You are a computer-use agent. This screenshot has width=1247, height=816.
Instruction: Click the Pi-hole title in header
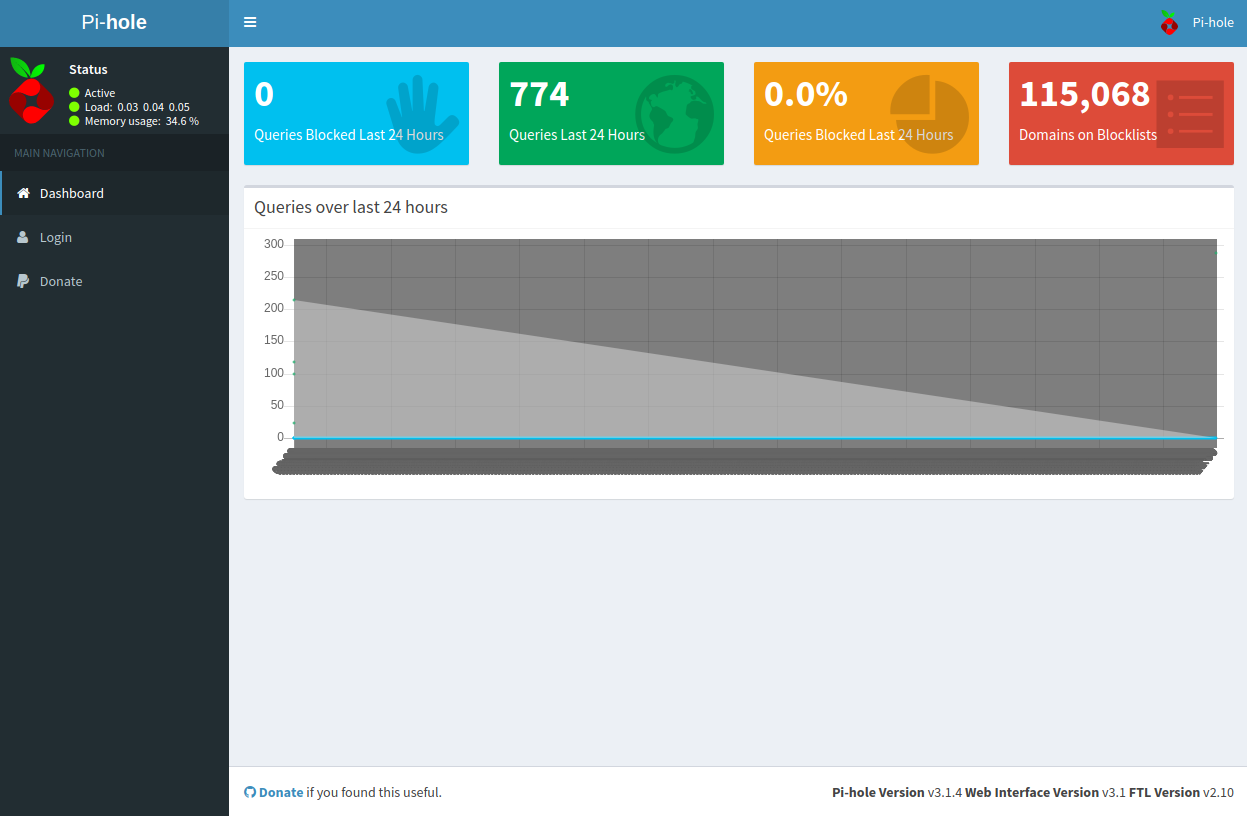(114, 22)
